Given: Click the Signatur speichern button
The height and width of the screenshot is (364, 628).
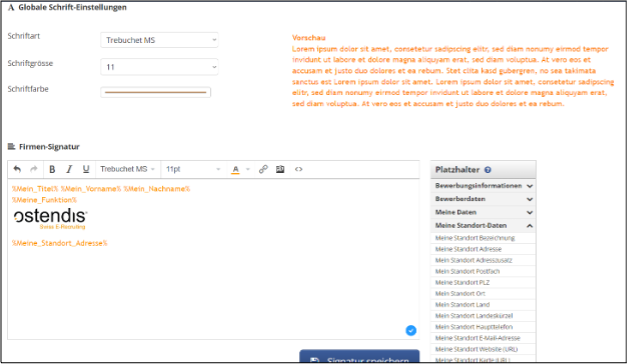Looking at the screenshot, I should point(359,357).
